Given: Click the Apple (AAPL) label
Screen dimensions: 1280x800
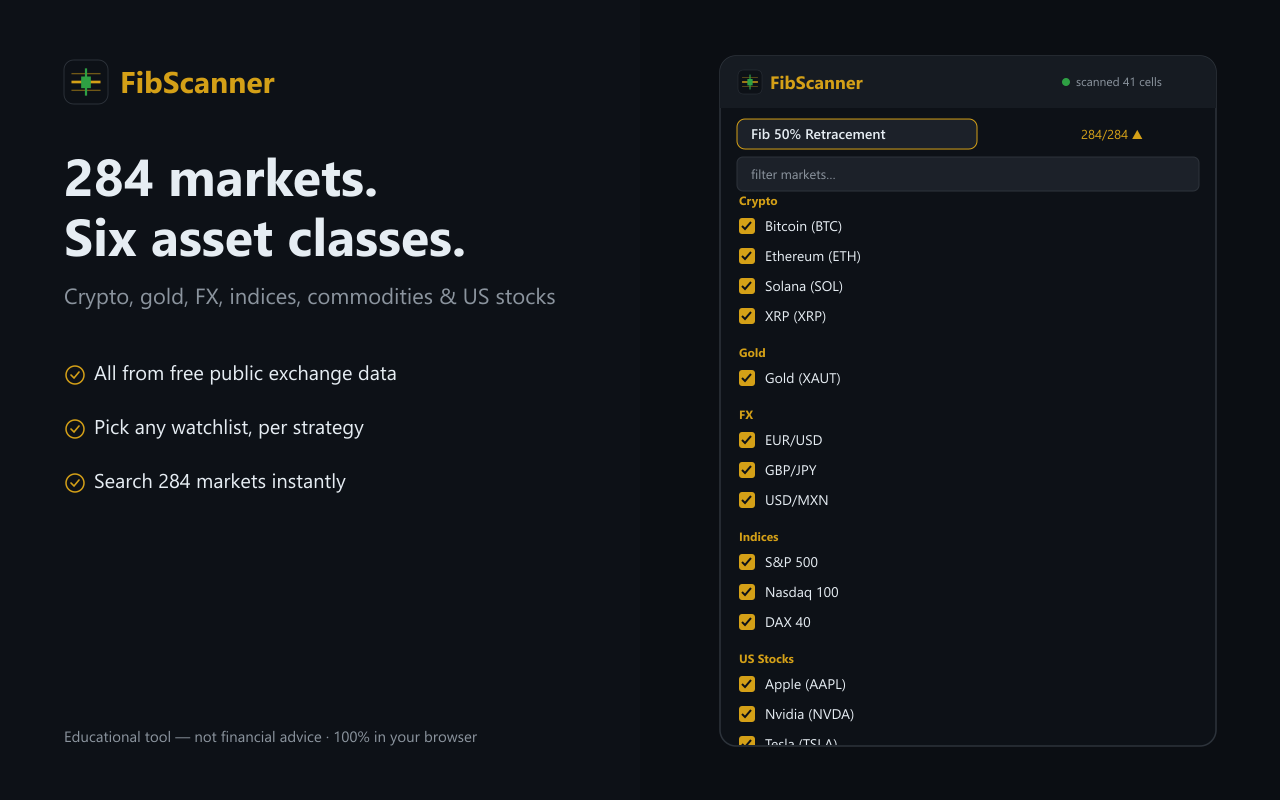Looking at the screenshot, I should [x=806, y=684].
